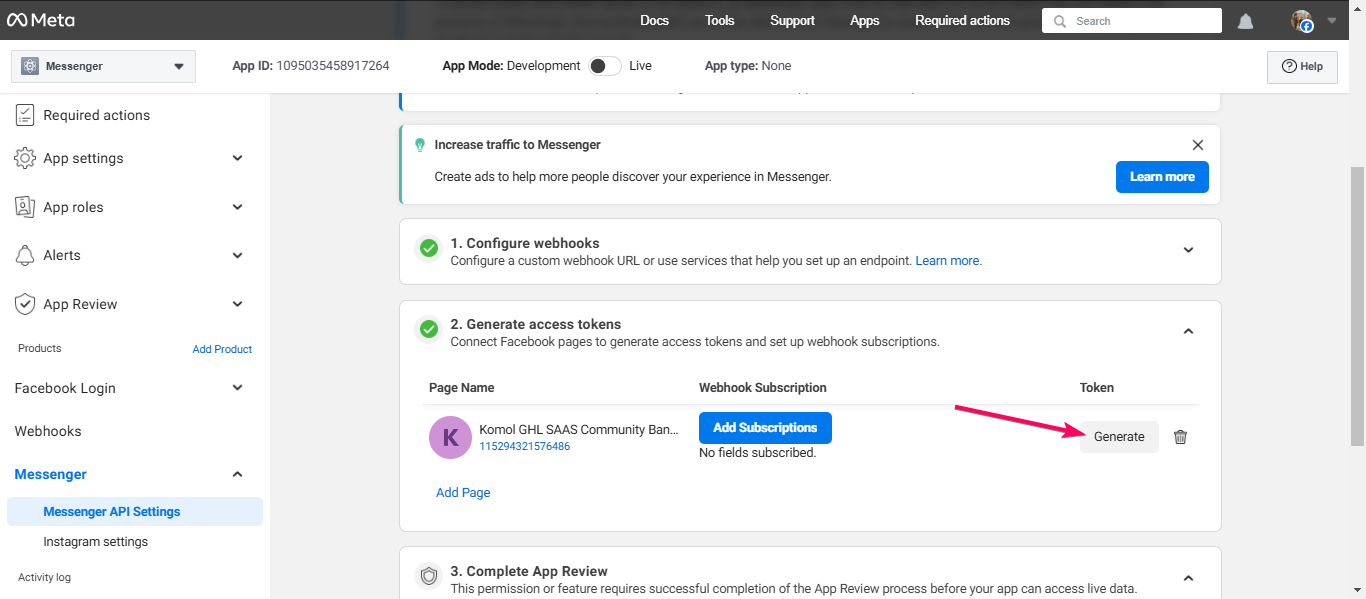This screenshot has height=599, width=1366.
Task: Click the Add Page link
Action: pyautogui.click(x=463, y=493)
